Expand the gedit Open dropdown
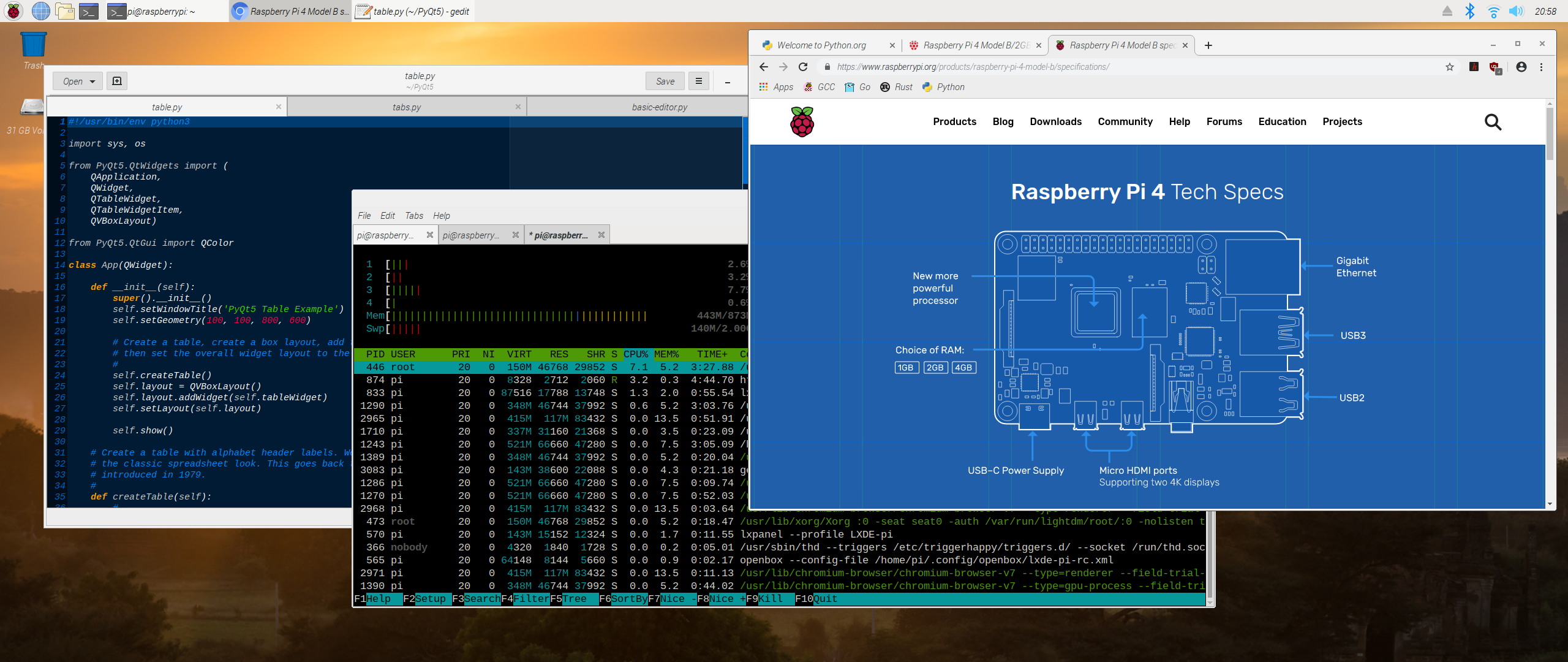Viewport: 1568px width, 662px height. (78, 81)
